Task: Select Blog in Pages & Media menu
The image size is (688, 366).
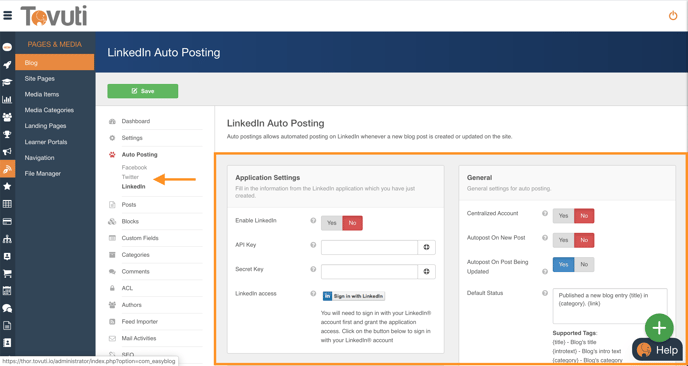Action: click(x=55, y=63)
